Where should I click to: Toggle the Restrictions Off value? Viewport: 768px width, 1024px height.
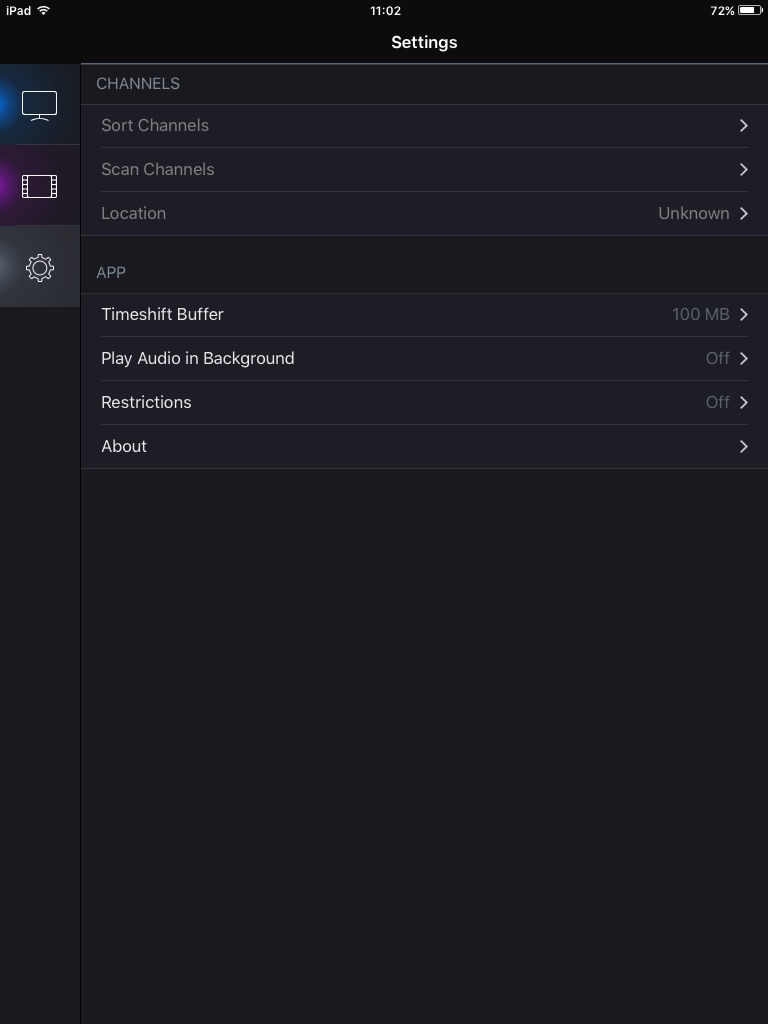pos(717,403)
